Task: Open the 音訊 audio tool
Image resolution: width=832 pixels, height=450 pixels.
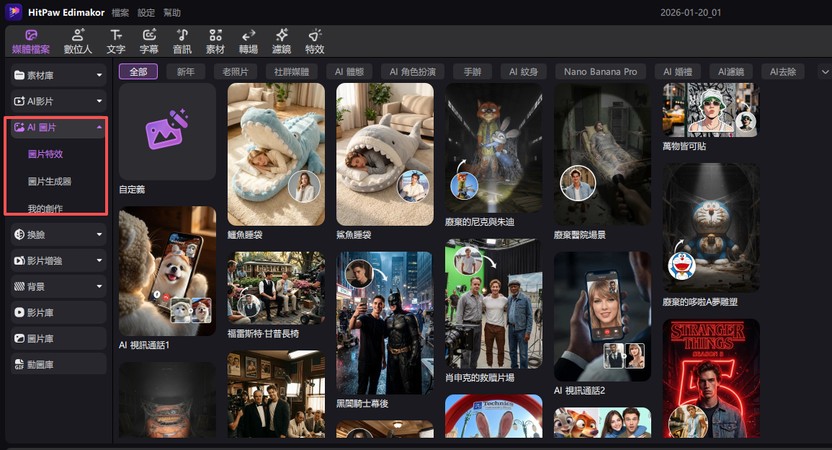Action: tap(182, 41)
